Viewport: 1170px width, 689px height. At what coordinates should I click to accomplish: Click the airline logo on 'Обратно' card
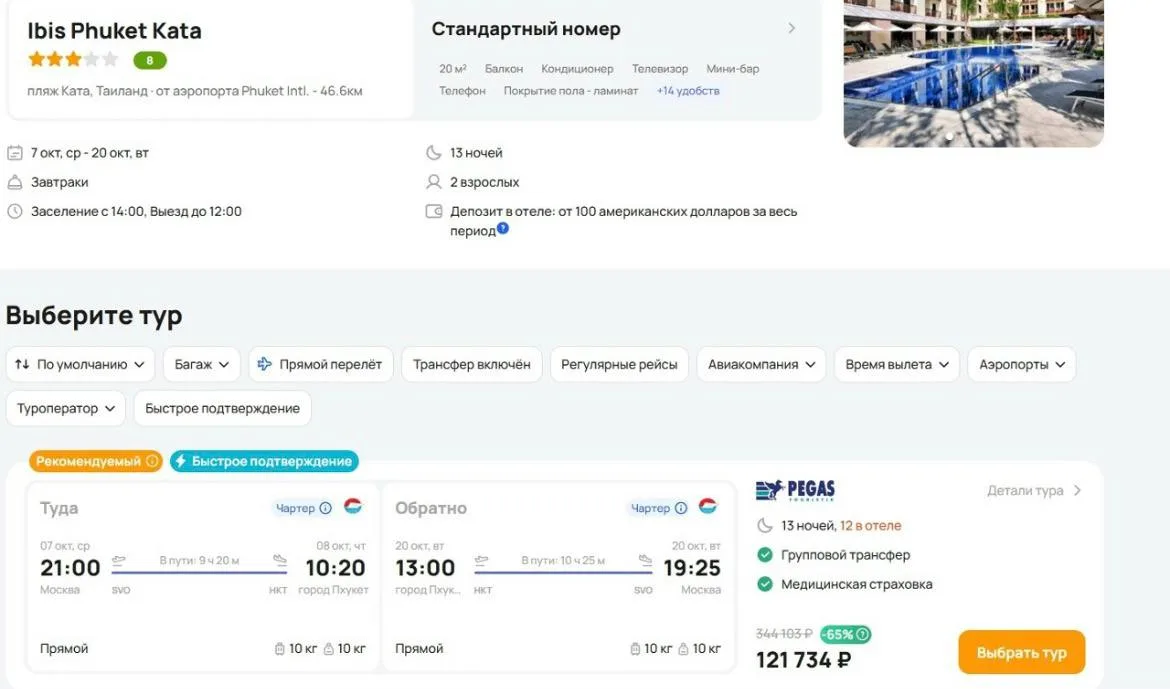coord(707,506)
